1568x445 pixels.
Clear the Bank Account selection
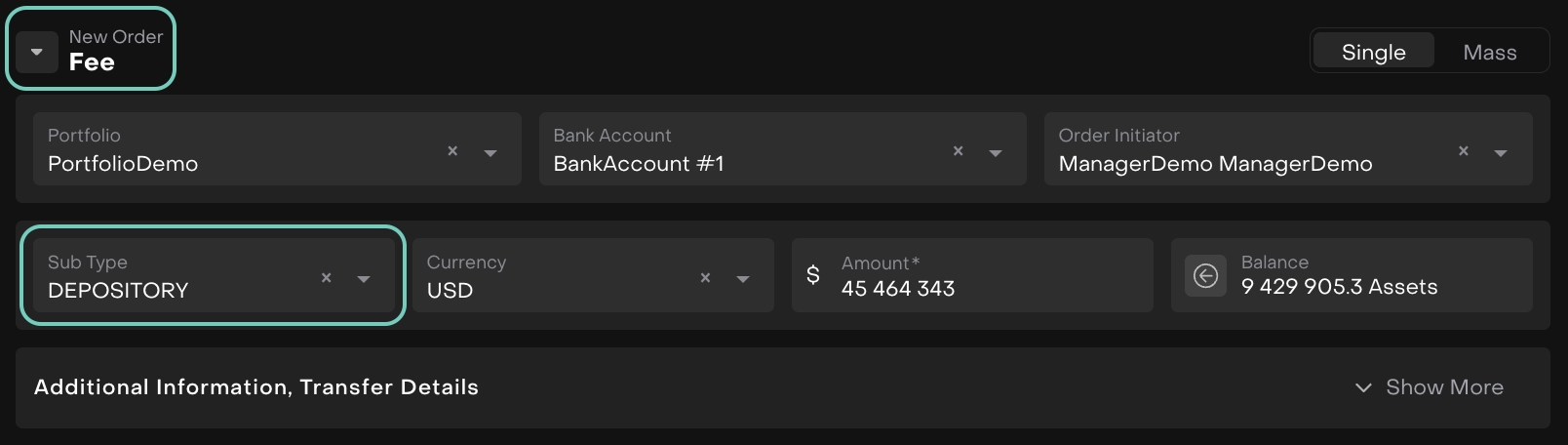[x=958, y=151]
